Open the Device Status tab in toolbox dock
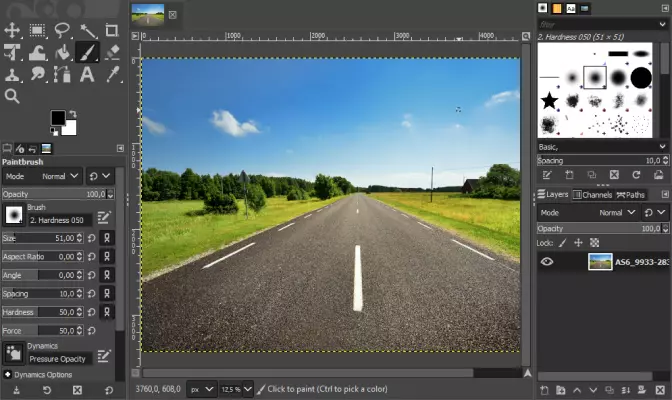The width and height of the screenshot is (672, 400). click(x=20, y=149)
